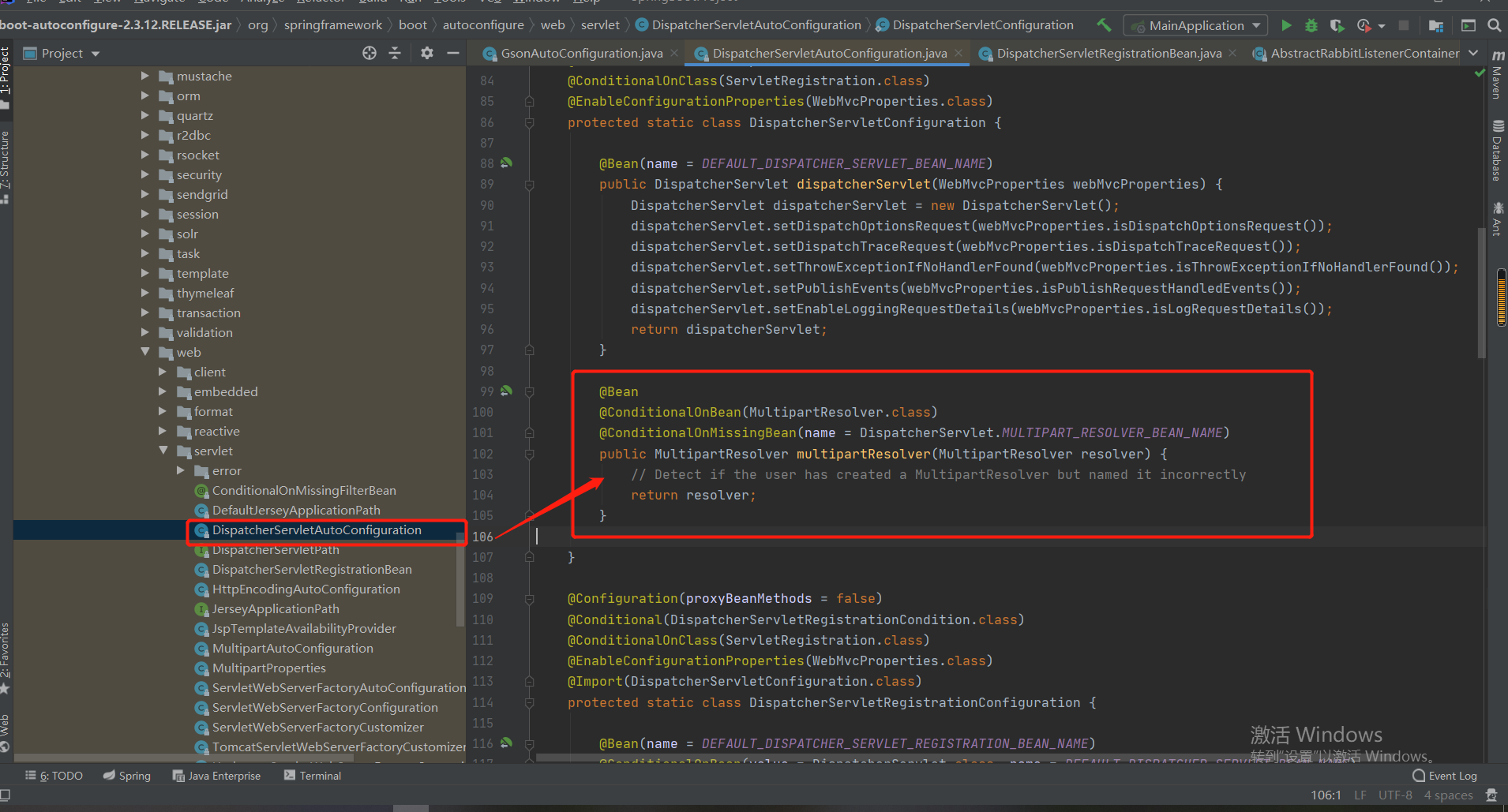Screen dimensions: 1508x812
Task: Click the Build Project hammer icon
Action: click(x=1104, y=25)
